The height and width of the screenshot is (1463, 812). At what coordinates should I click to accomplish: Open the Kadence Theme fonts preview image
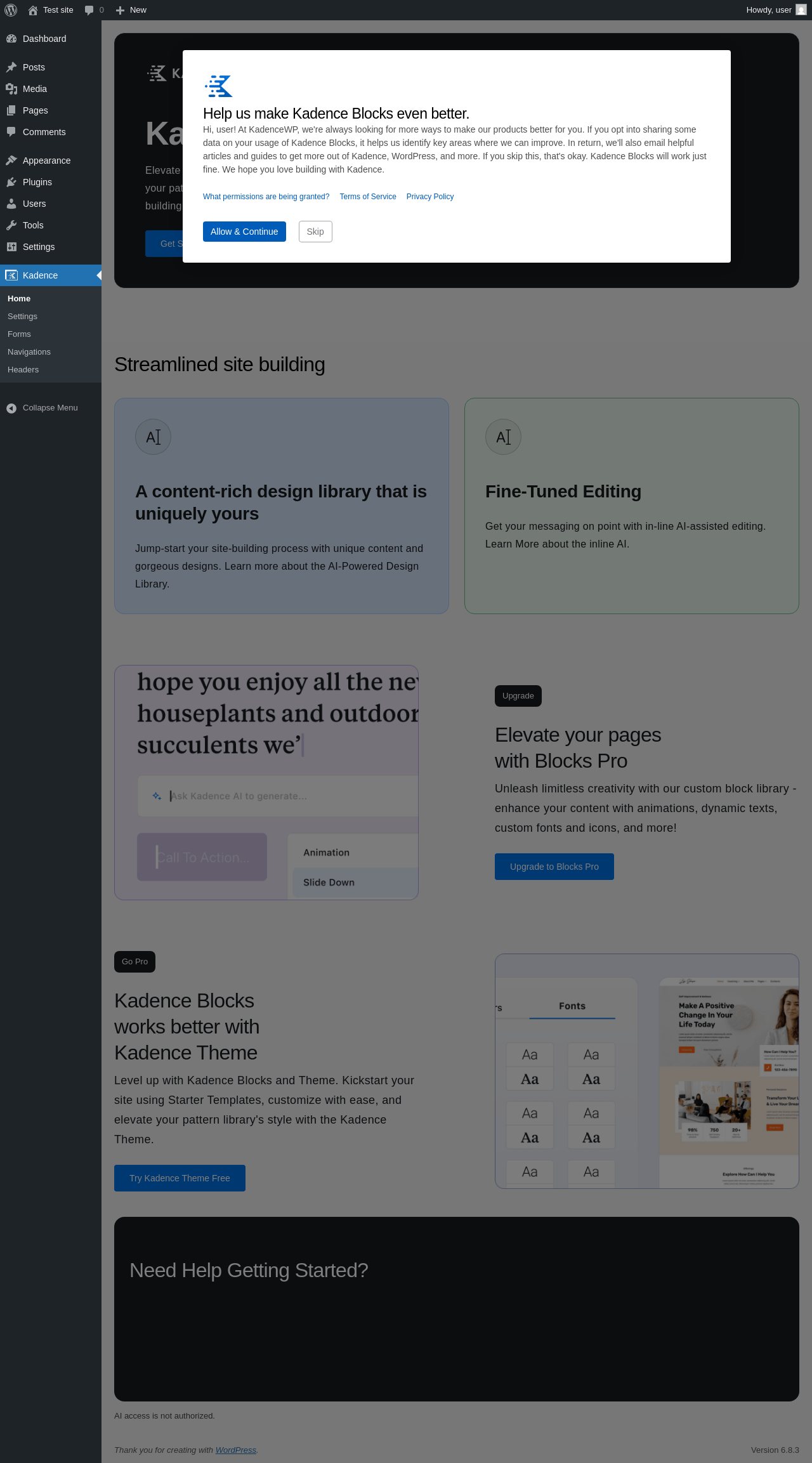pyautogui.click(x=647, y=1071)
